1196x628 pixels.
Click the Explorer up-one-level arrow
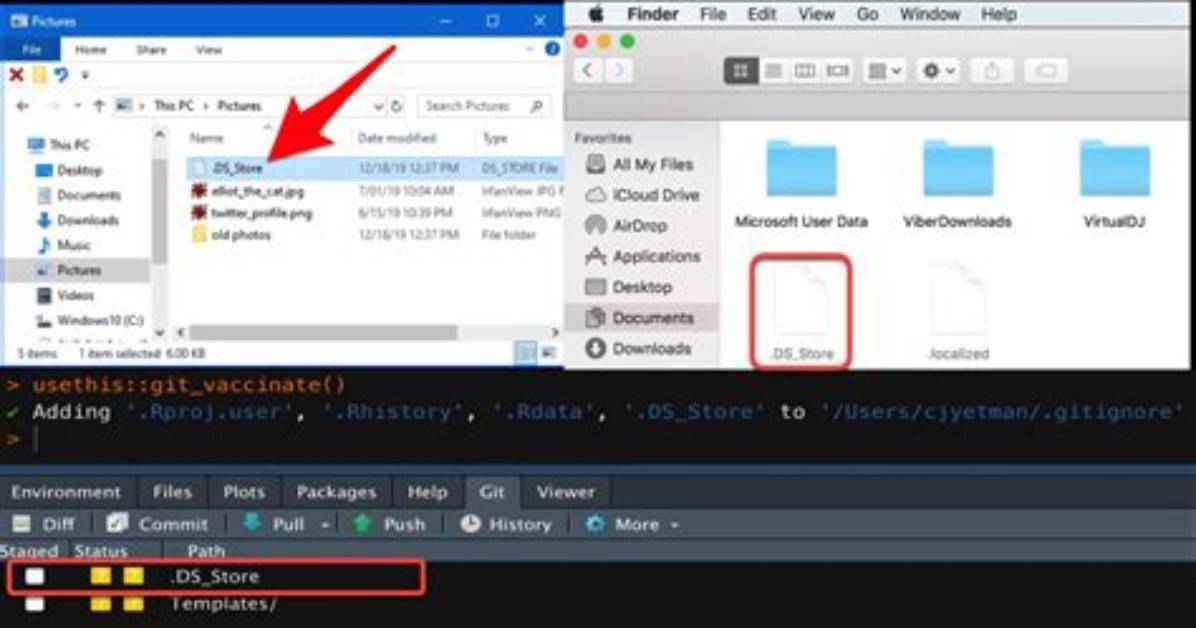[x=98, y=106]
